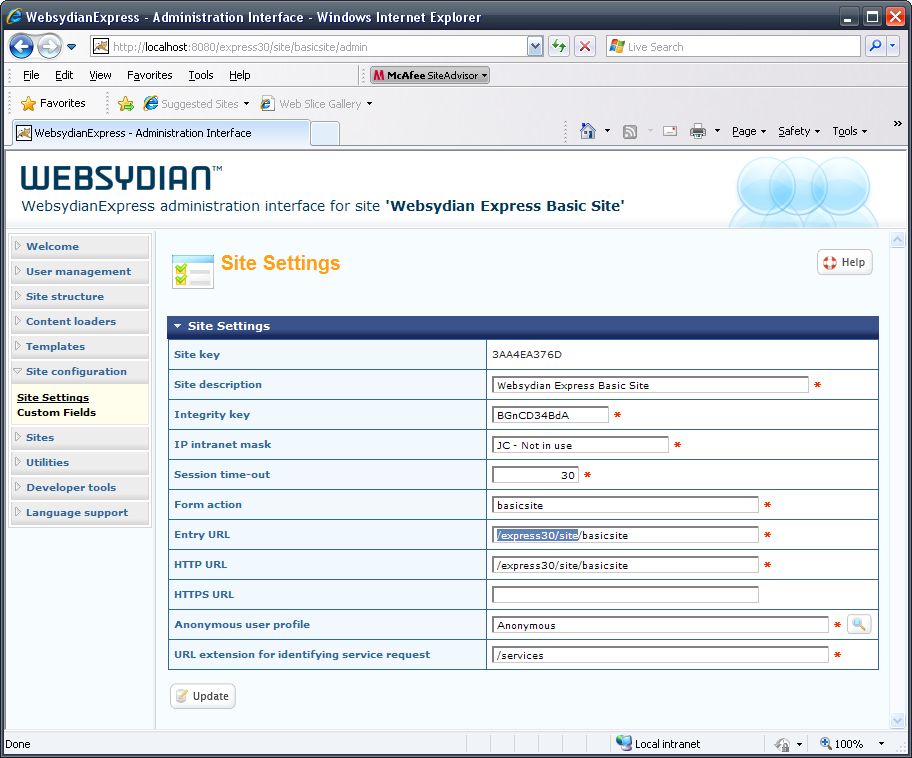
Task: Click Add to Favorites Bar icon
Action: [x=126, y=104]
